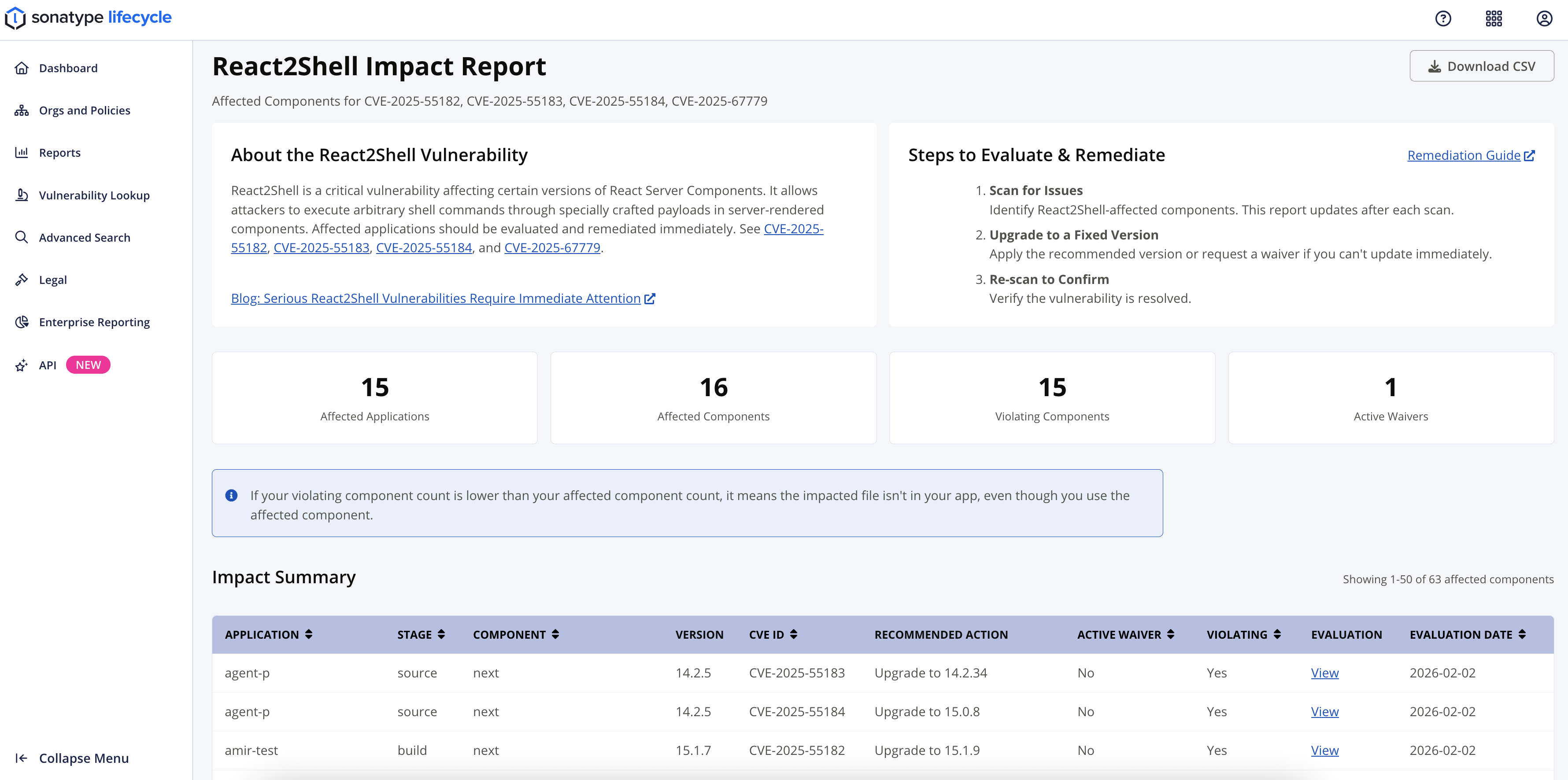This screenshot has height=780, width=1568.
Task: Sort by Evaluation Date using its sort arrows
Action: coord(1522,634)
